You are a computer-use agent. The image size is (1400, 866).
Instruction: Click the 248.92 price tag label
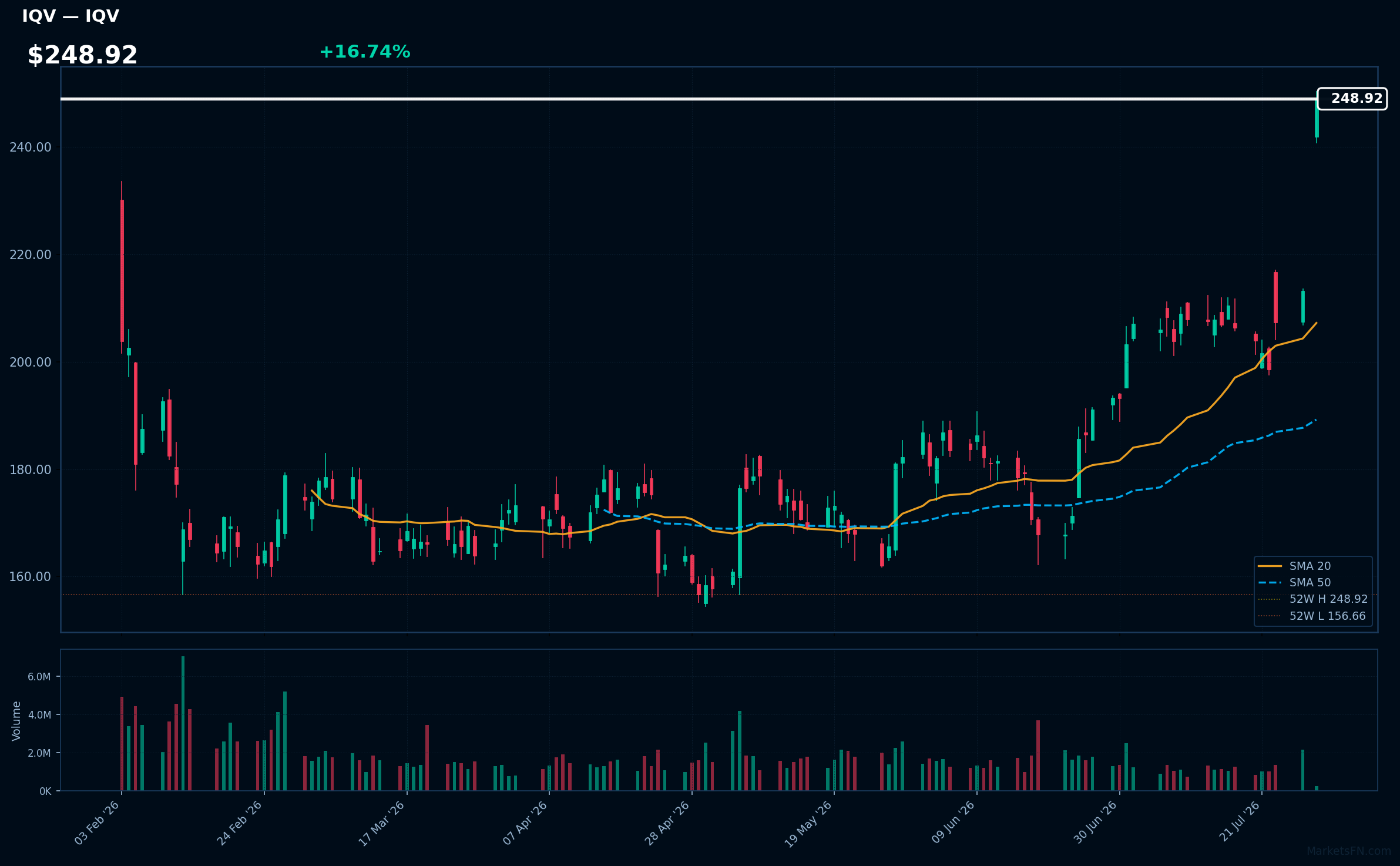pos(1352,99)
